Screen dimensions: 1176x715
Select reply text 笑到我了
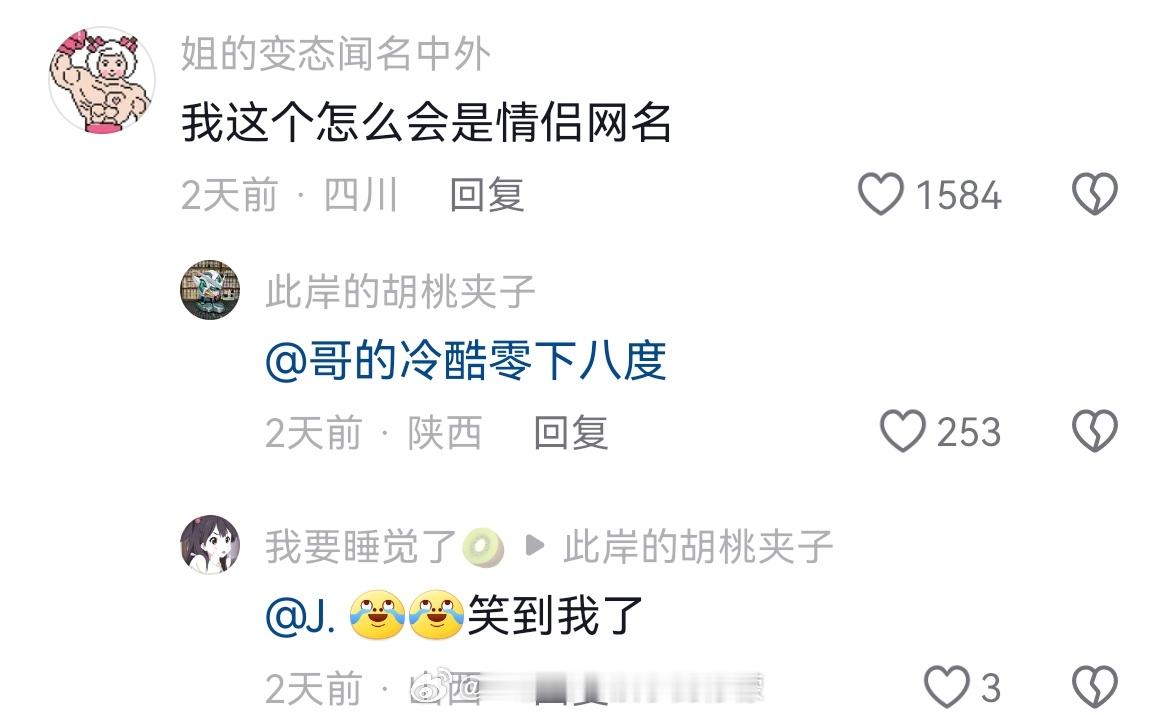pos(556,617)
